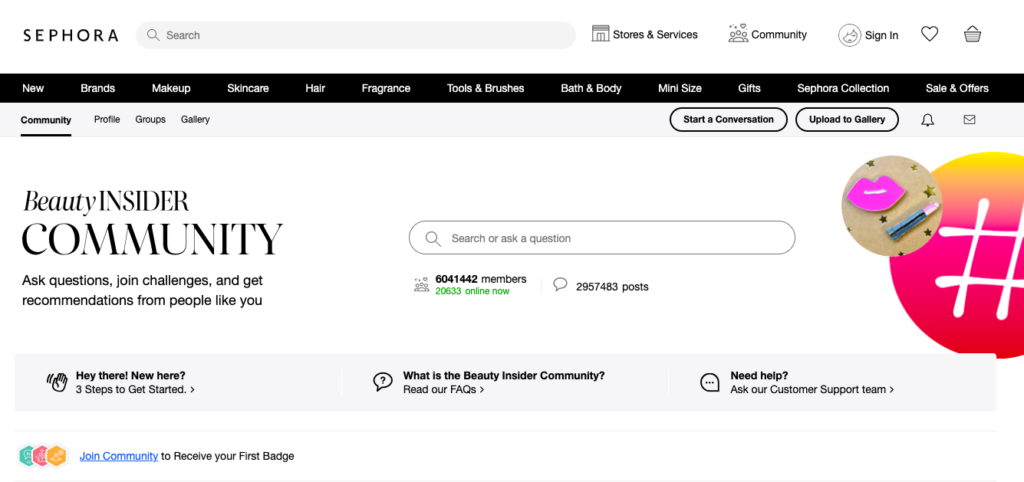1024x482 pixels.
Task: Click into 'Search or ask a question' field
Action: 602,238
